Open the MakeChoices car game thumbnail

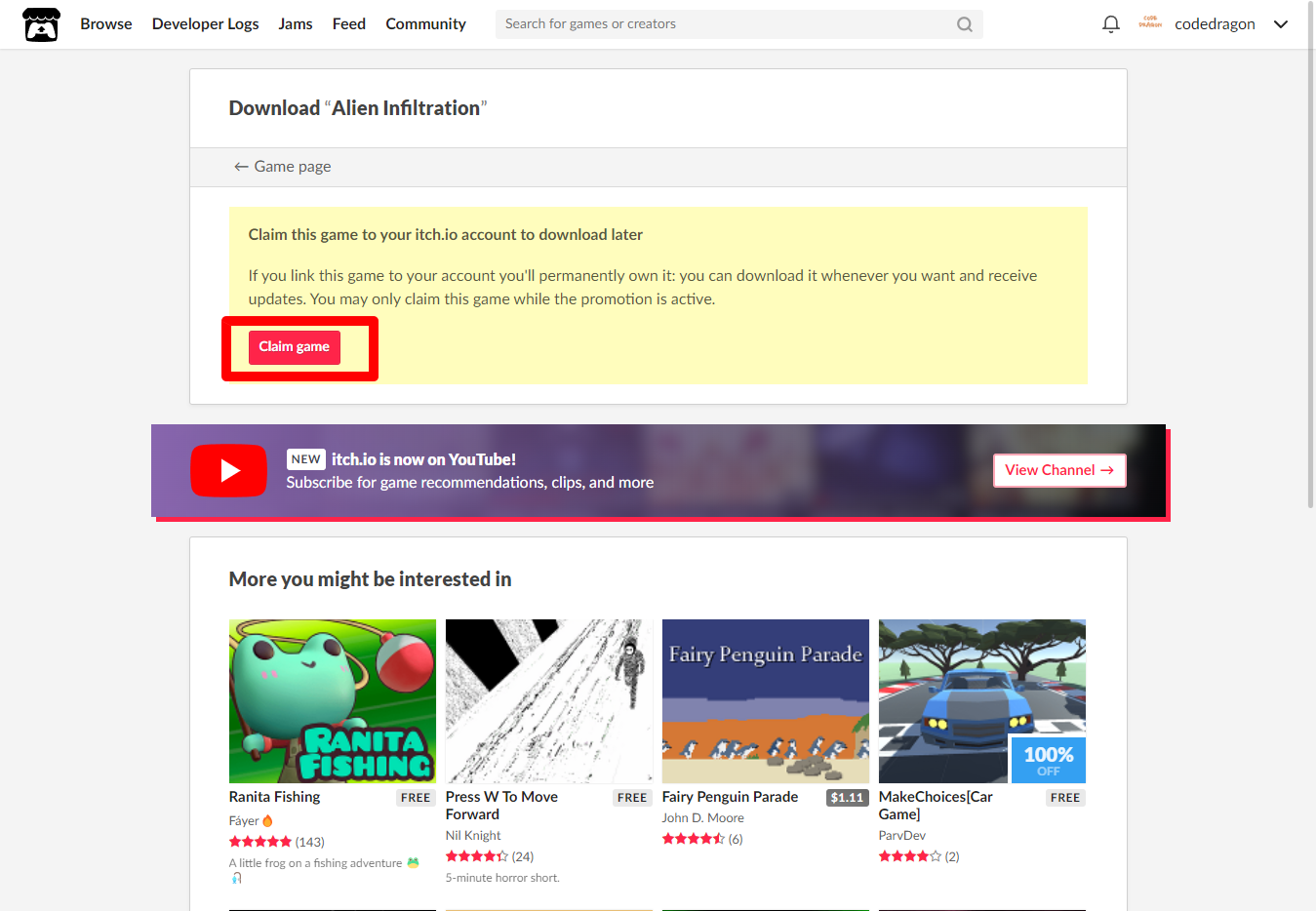(x=982, y=701)
